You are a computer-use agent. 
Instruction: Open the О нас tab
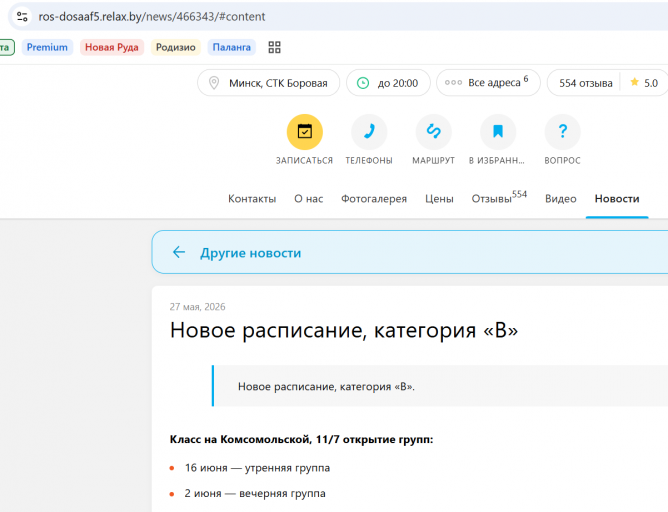tap(309, 199)
